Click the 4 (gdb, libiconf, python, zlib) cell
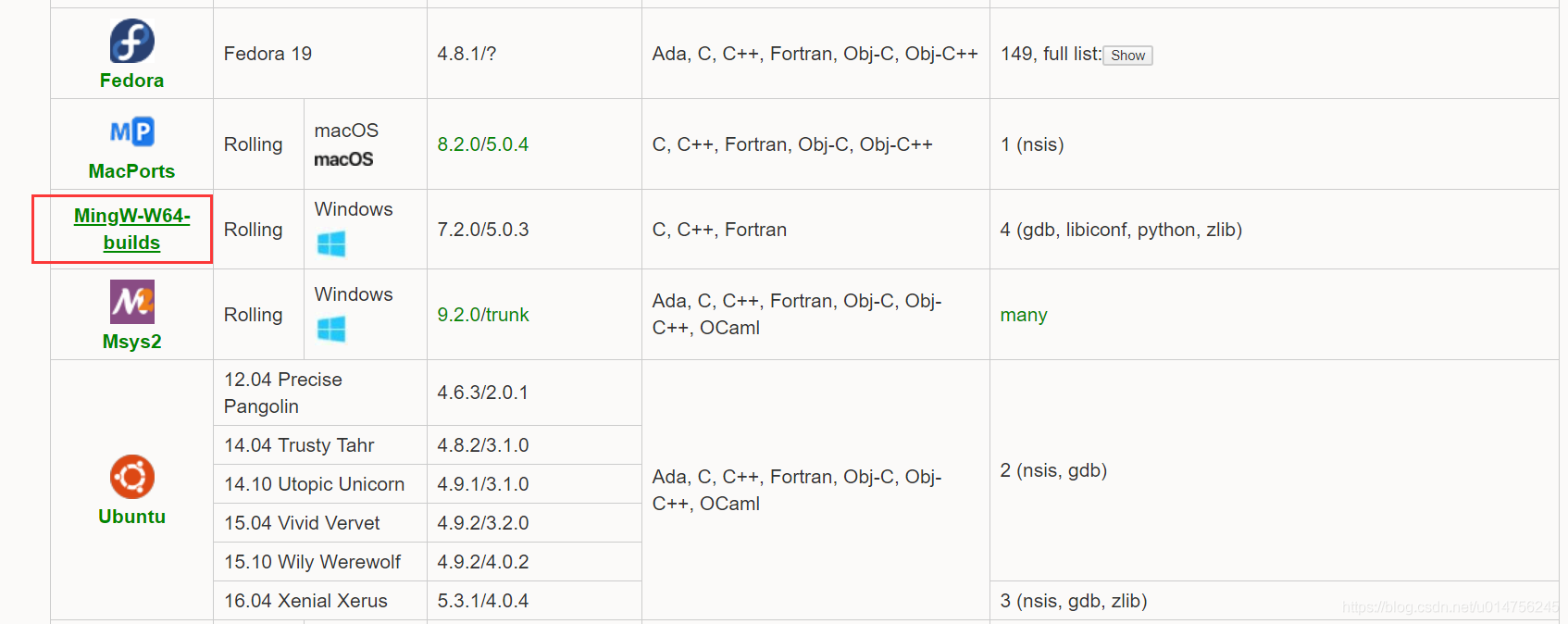 tap(1274, 230)
